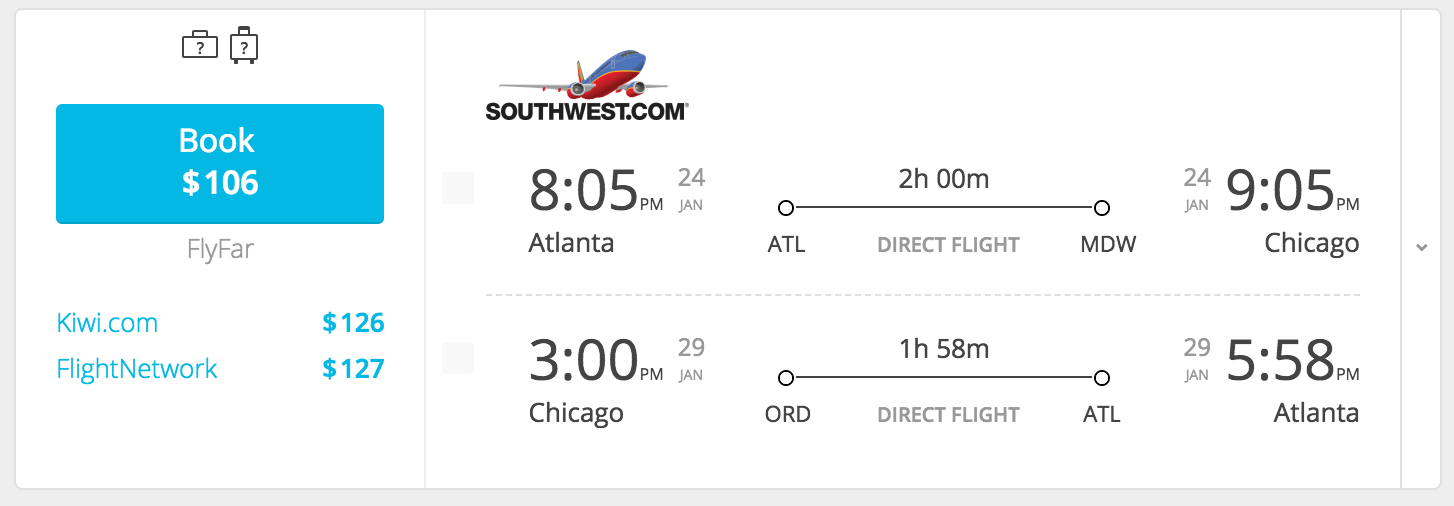Click the $127 FlightNetwork price
The image size is (1454, 506).
pyautogui.click(x=353, y=369)
